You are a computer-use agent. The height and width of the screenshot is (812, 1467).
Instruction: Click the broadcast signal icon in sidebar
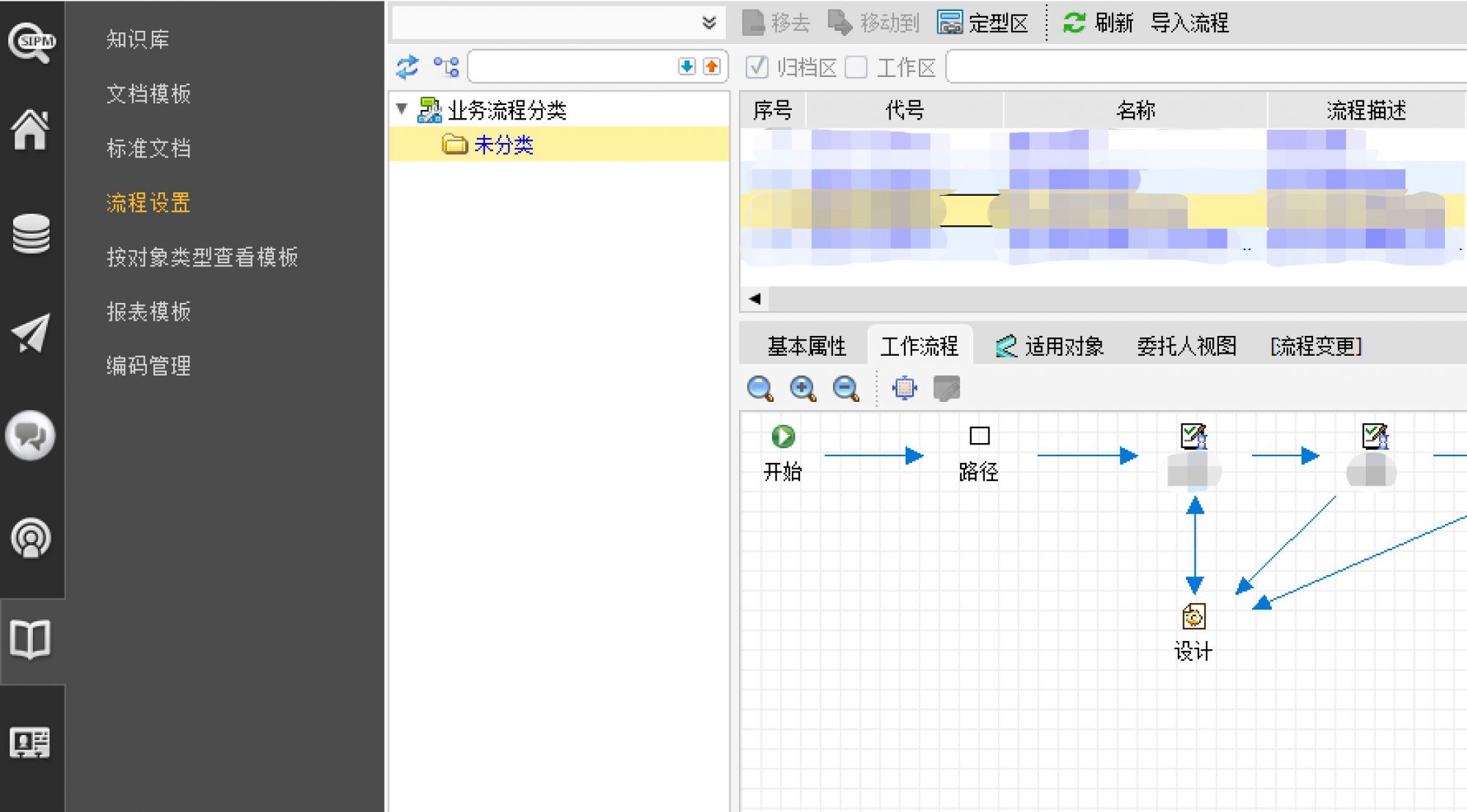click(31, 538)
